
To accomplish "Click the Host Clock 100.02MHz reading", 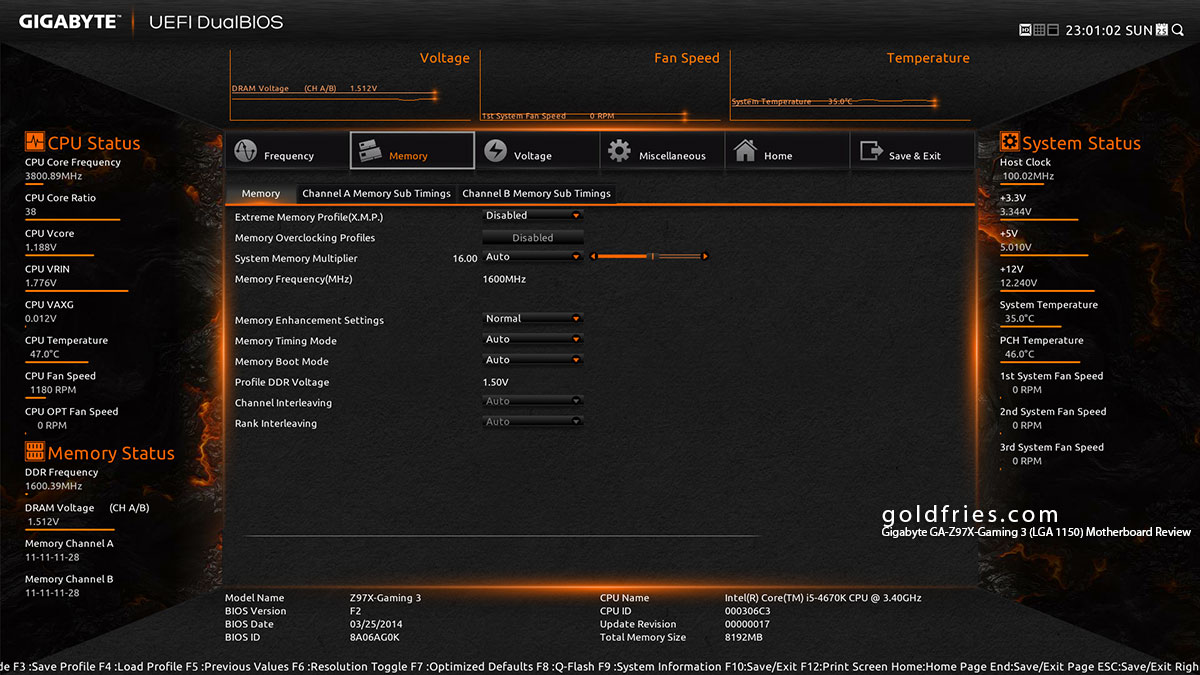I will [1029, 176].
